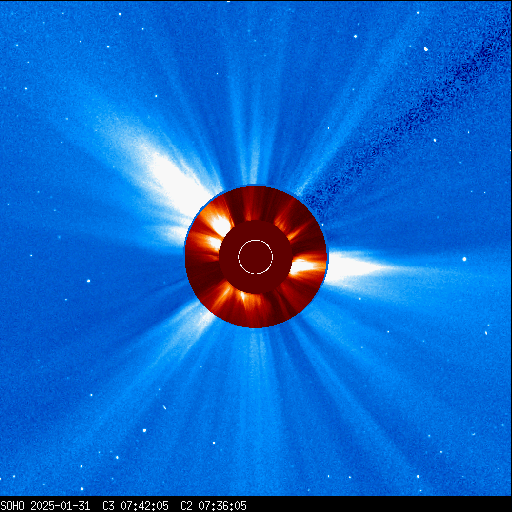Click the white solar disk outline circle
The image size is (512, 512).
(256, 257)
